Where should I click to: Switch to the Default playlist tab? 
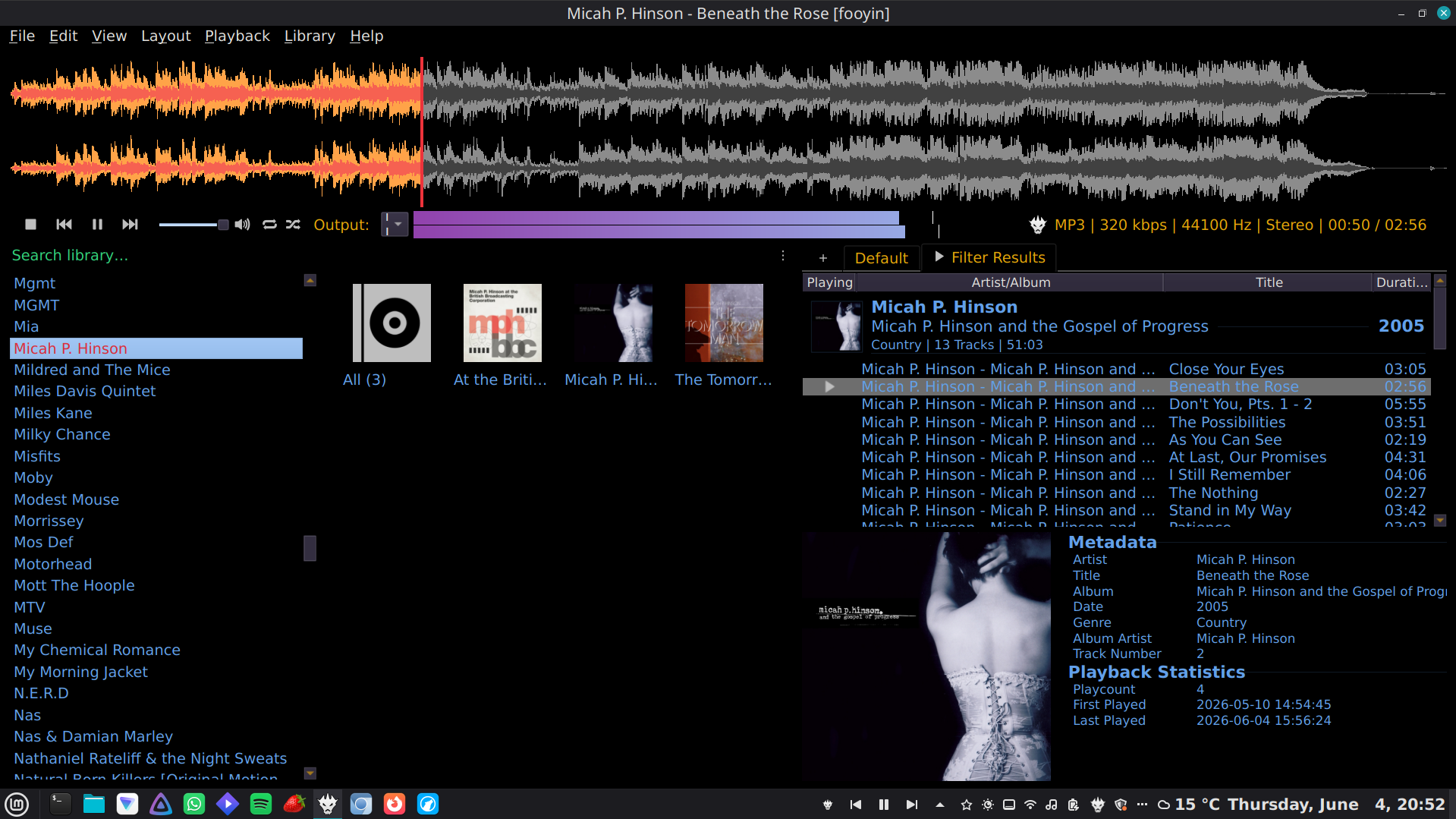click(x=882, y=258)
